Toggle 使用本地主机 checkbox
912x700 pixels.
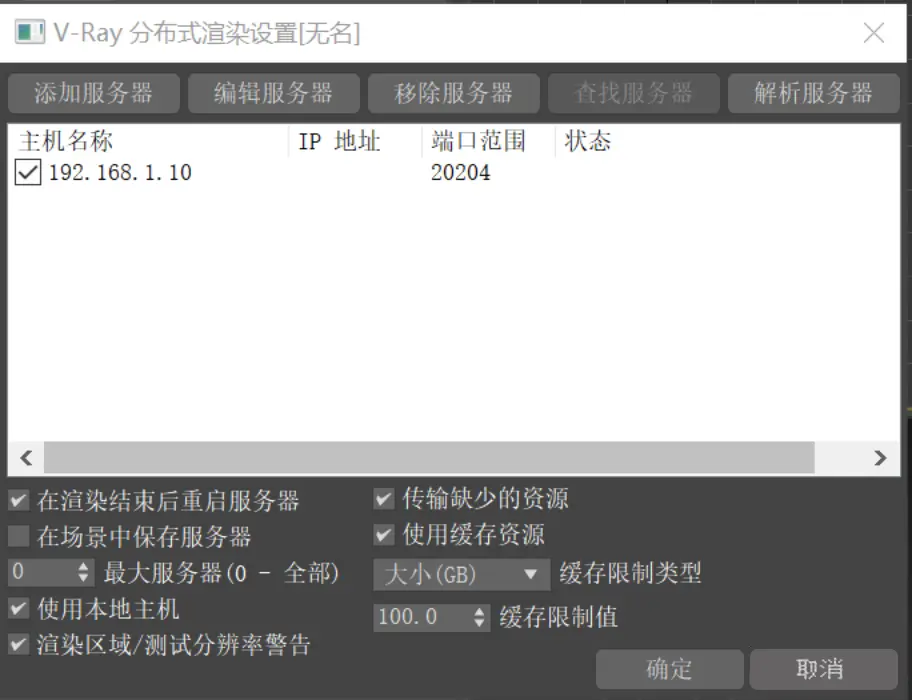coord(19,609)
